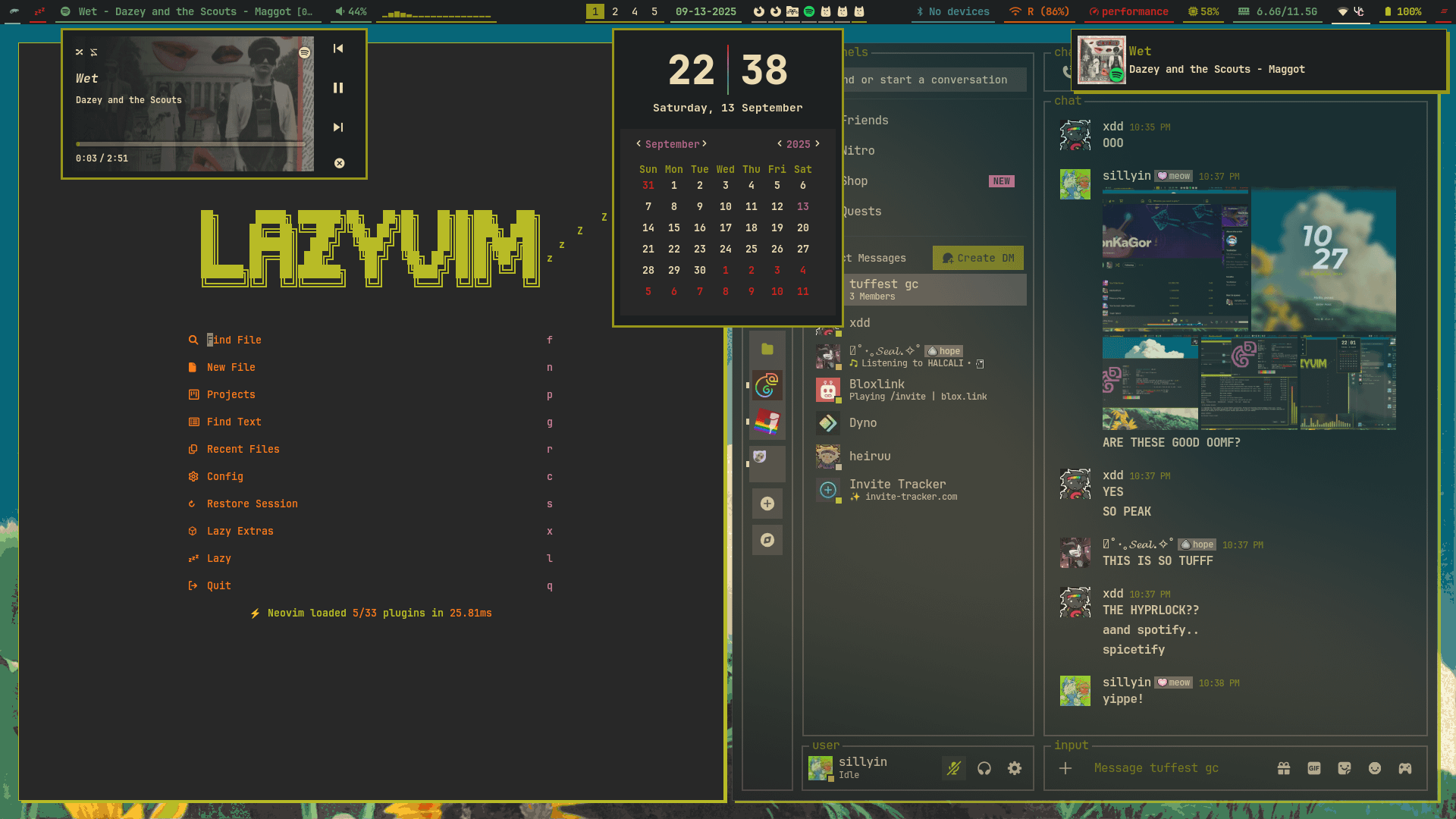Skip to next track in media player
Image resolution: width=1456 pixels, height=819 pixels.
click(338, 127)
